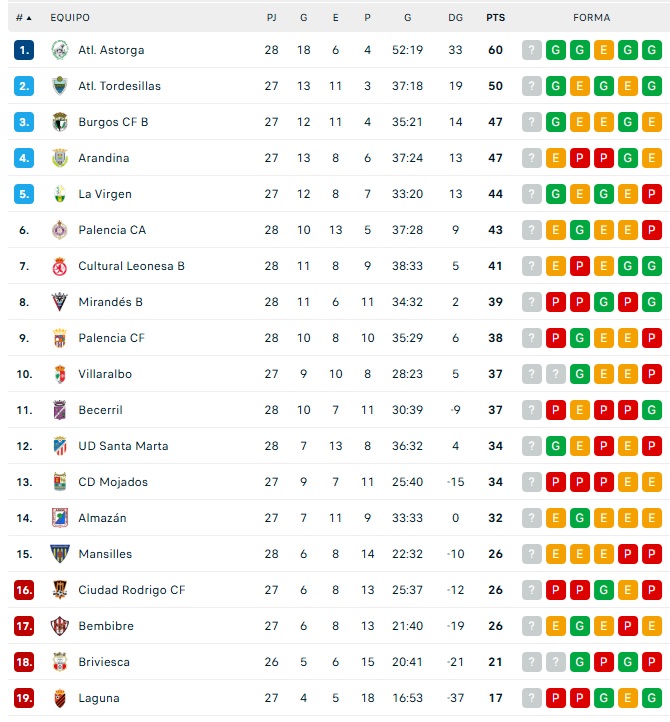Click the Bembibre team crest
The height and width of the screenshot is (722, 670).
pyautogui.click(x=59, y=626)
